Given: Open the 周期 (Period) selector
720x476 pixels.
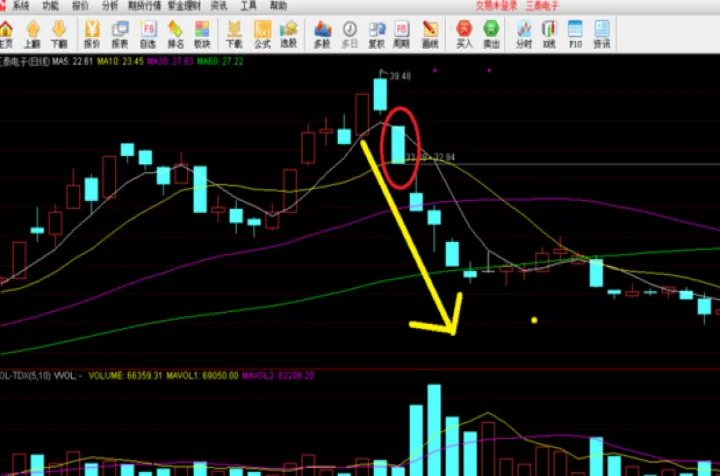Looking at the screenshot, I should tap(402, 33).
